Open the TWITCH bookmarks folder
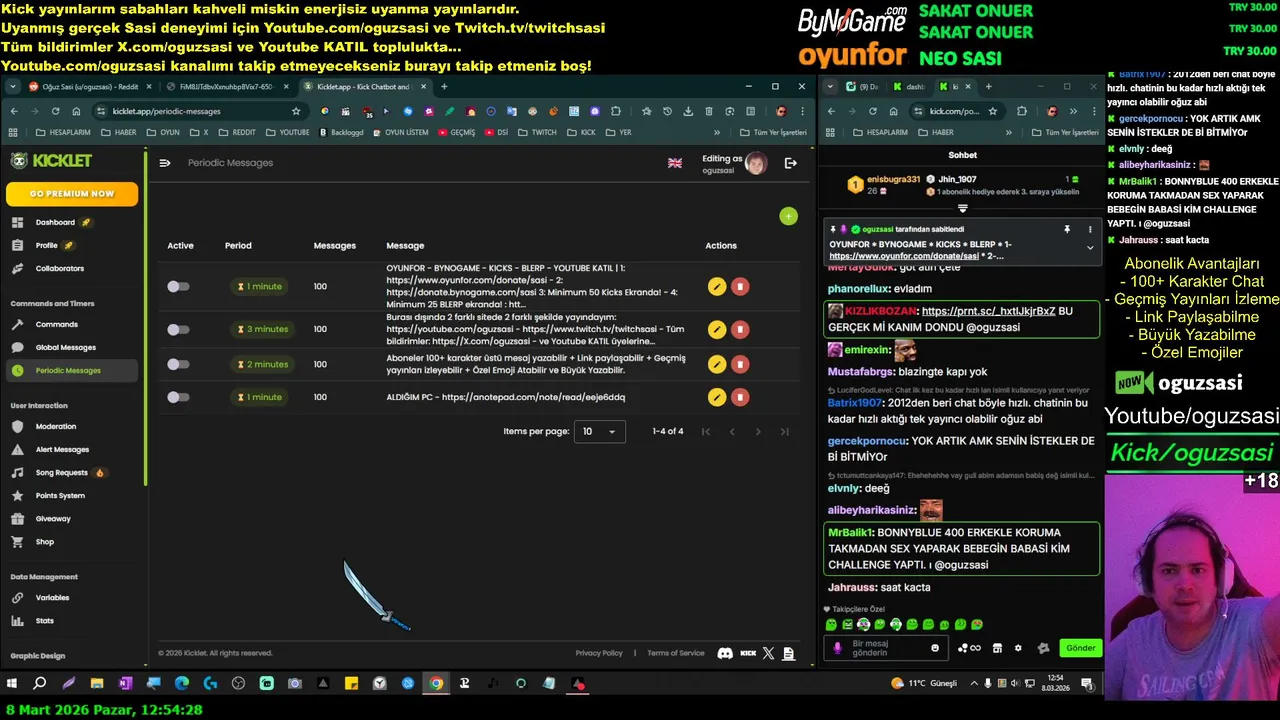1280x720 pixels. [537, 132]
